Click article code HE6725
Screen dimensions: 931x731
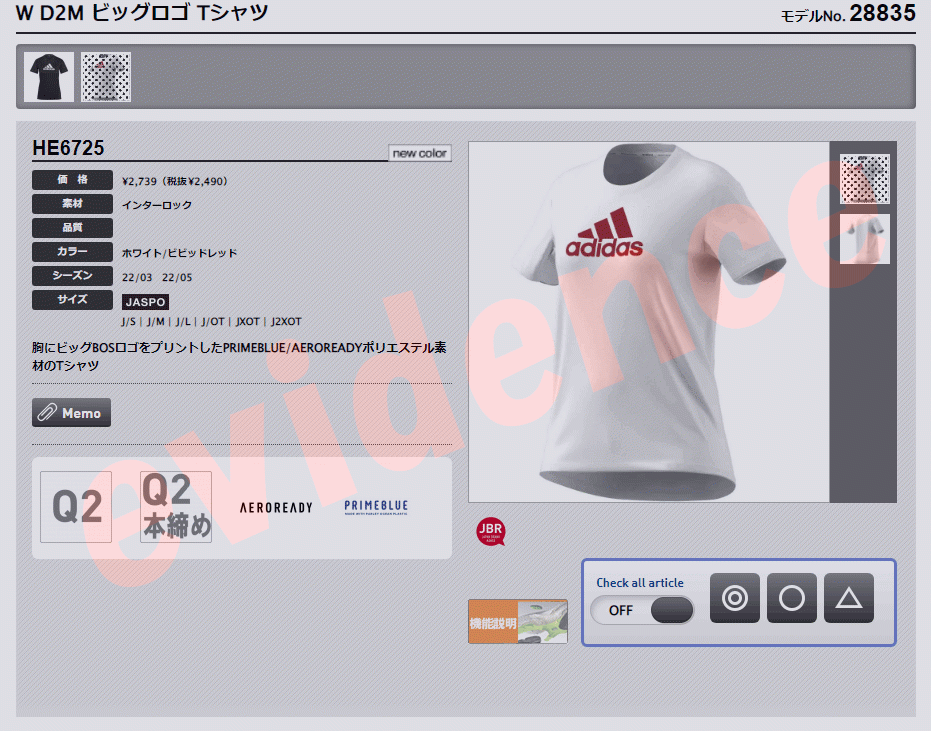(x=68, y=148)
